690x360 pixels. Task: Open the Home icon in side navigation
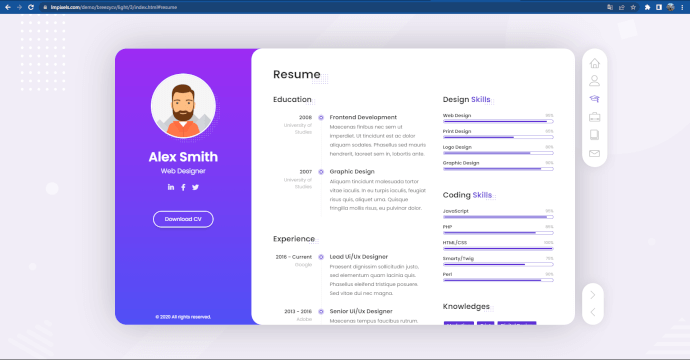(x=595, y=63)
